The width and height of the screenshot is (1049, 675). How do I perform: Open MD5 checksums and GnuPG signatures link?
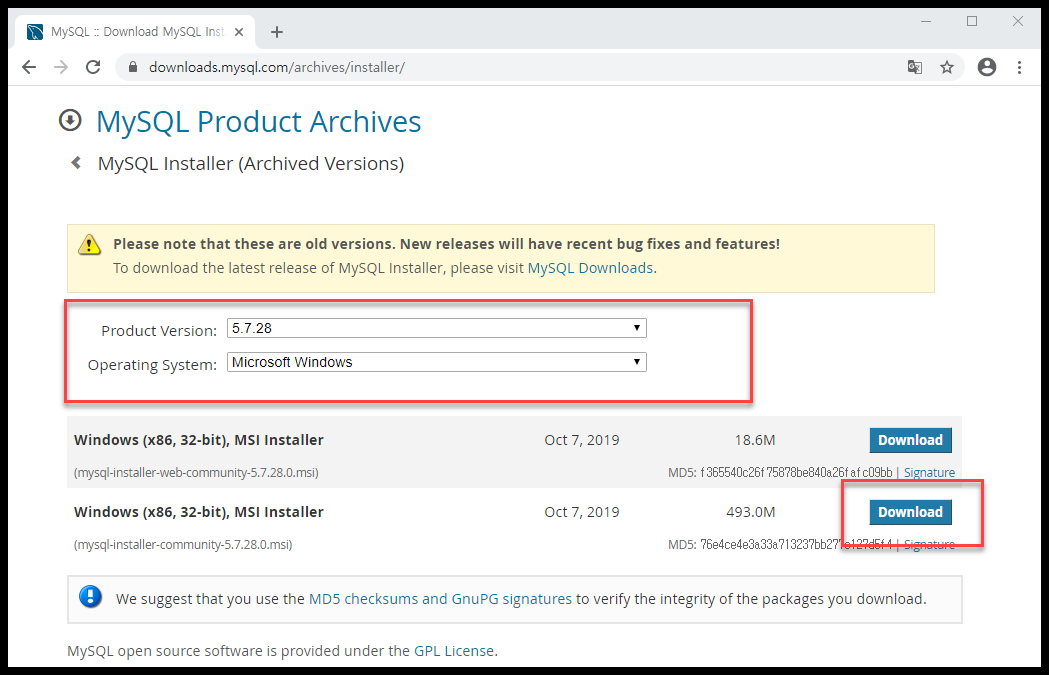pos(440,599)
